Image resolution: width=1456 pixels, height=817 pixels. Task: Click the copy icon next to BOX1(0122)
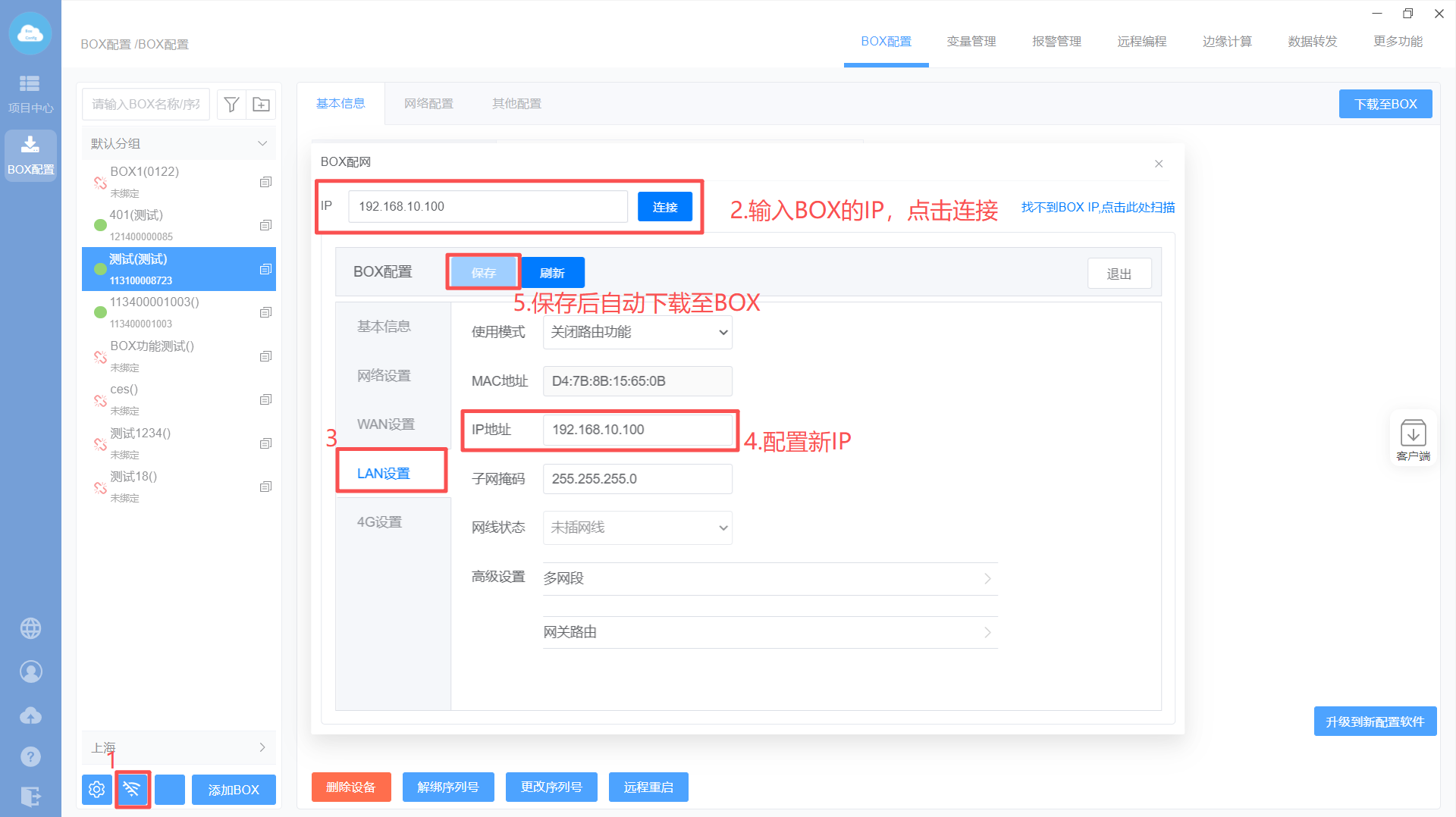[x=265, y=182]
